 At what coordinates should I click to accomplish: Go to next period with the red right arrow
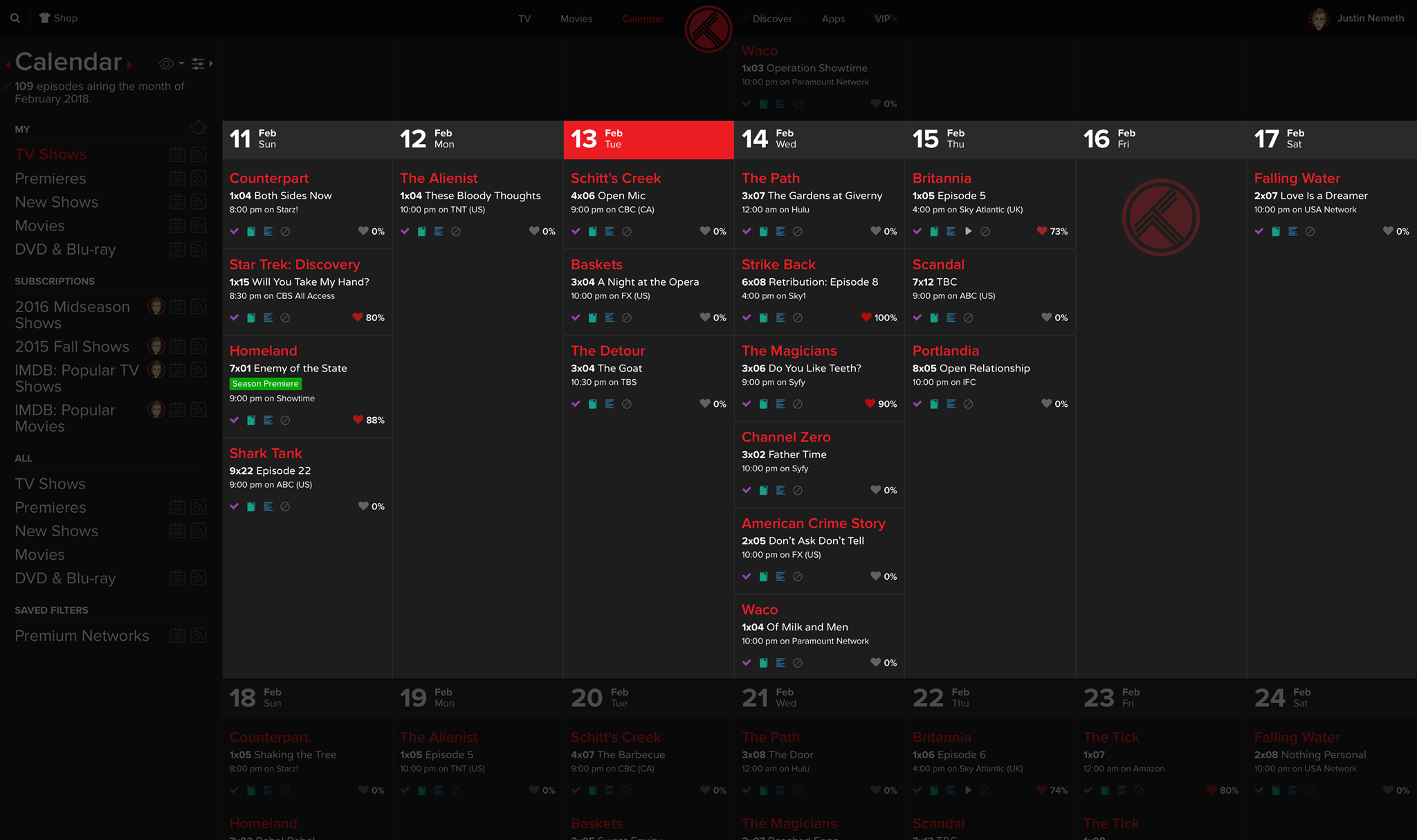[129, 64]
